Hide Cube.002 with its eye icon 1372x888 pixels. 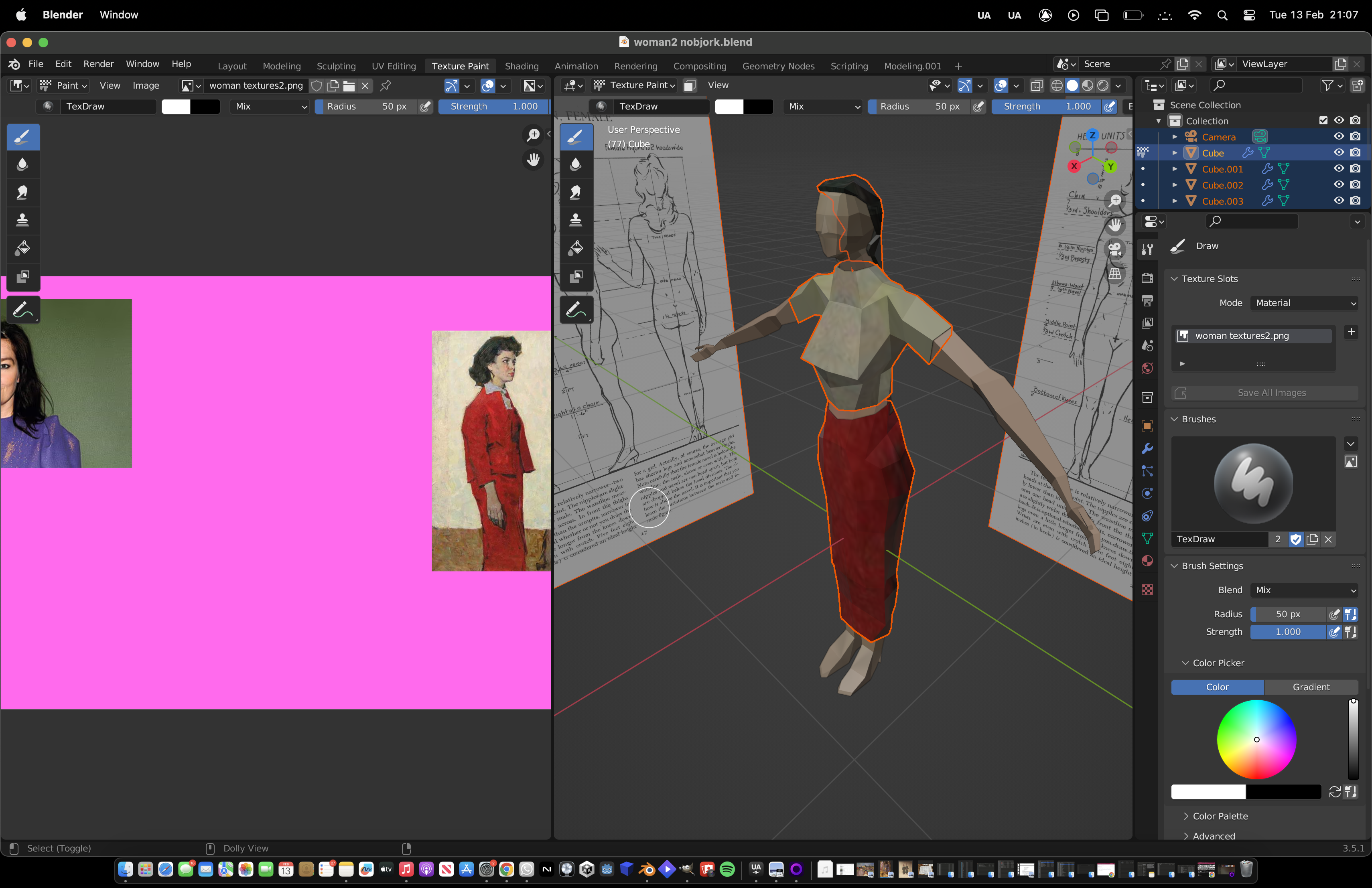(1339, 185)
